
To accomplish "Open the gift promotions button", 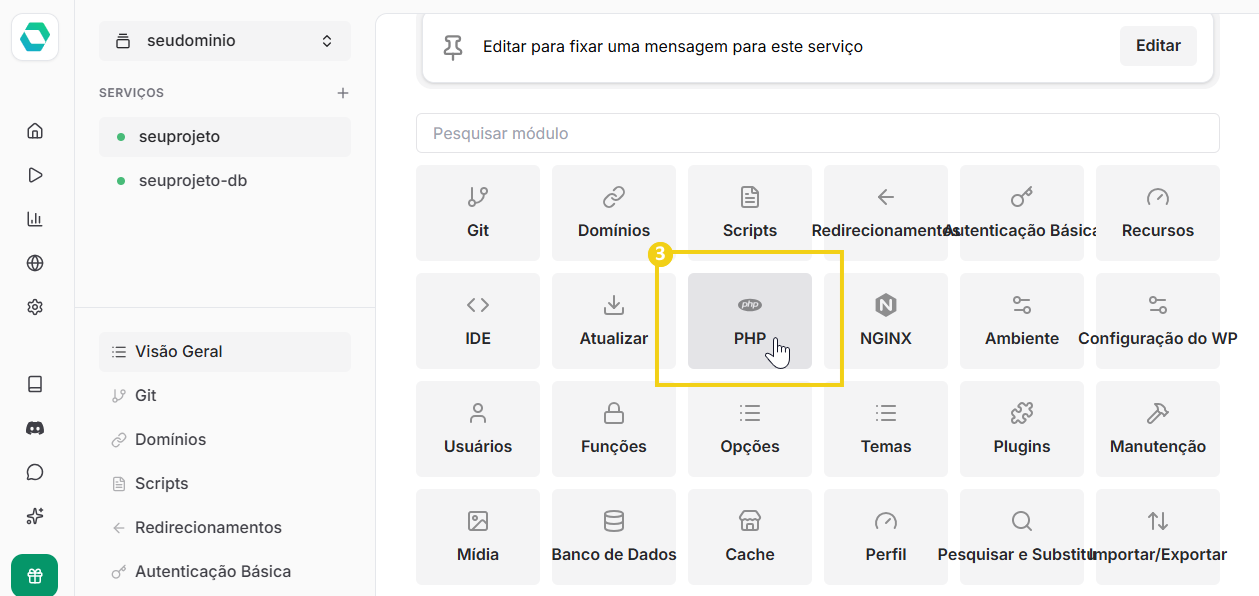I will tap(35, 575).
